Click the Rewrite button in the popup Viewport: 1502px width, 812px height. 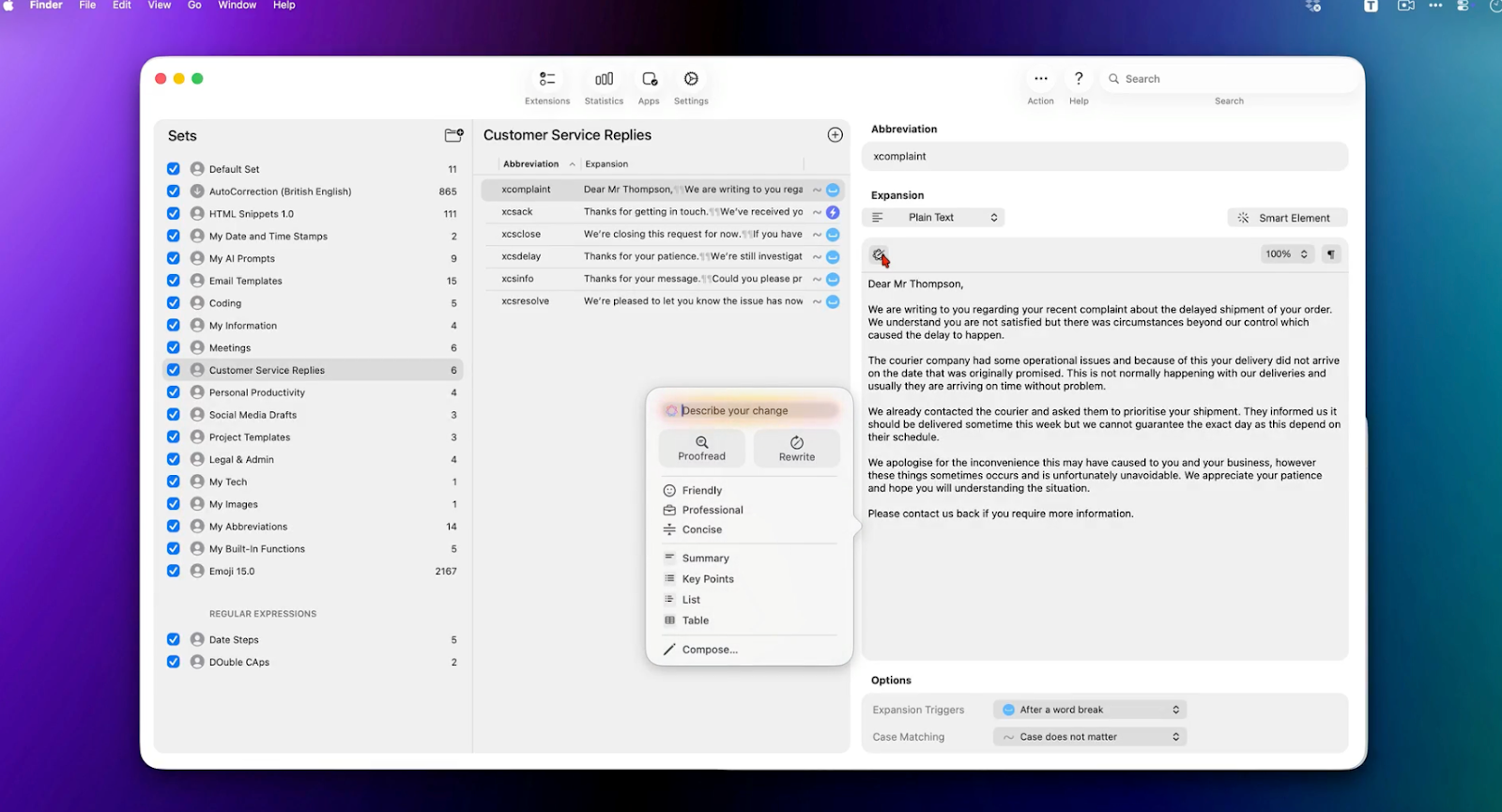(x=797, y=449)
